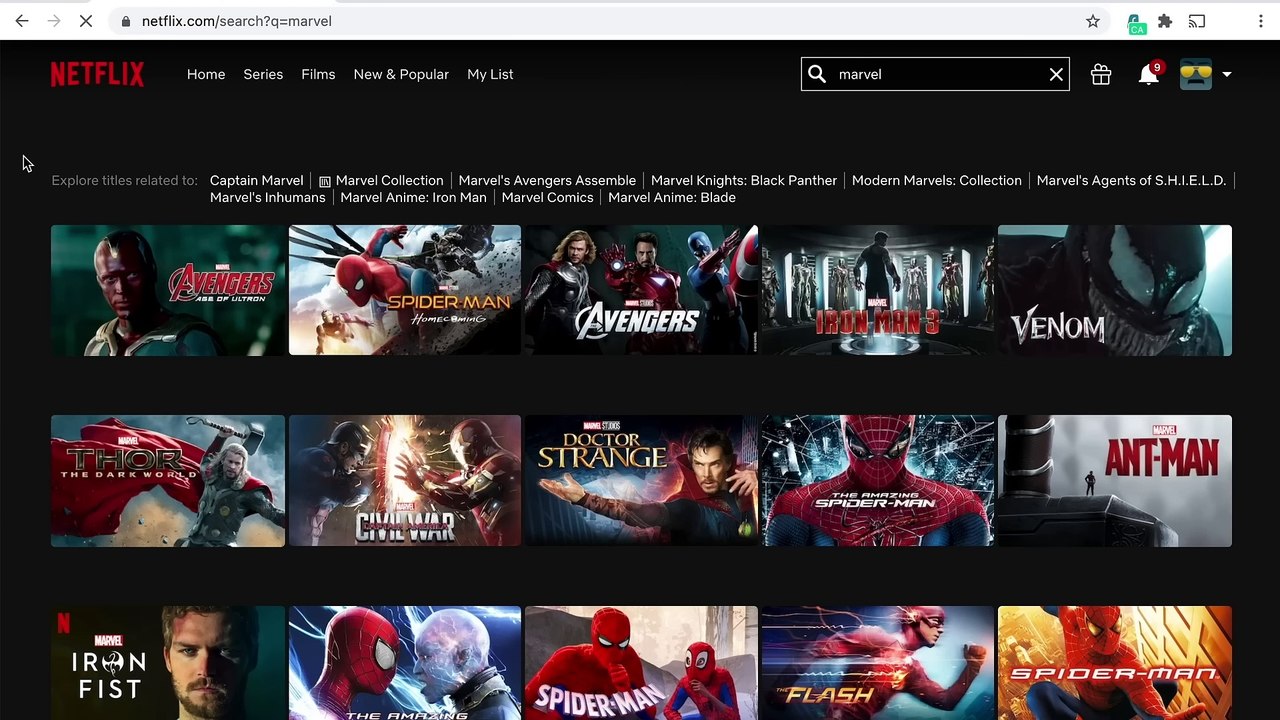Open the gift icon in header
Viewport: 1280px width, 720px height.
click(x=1101, y=74)
